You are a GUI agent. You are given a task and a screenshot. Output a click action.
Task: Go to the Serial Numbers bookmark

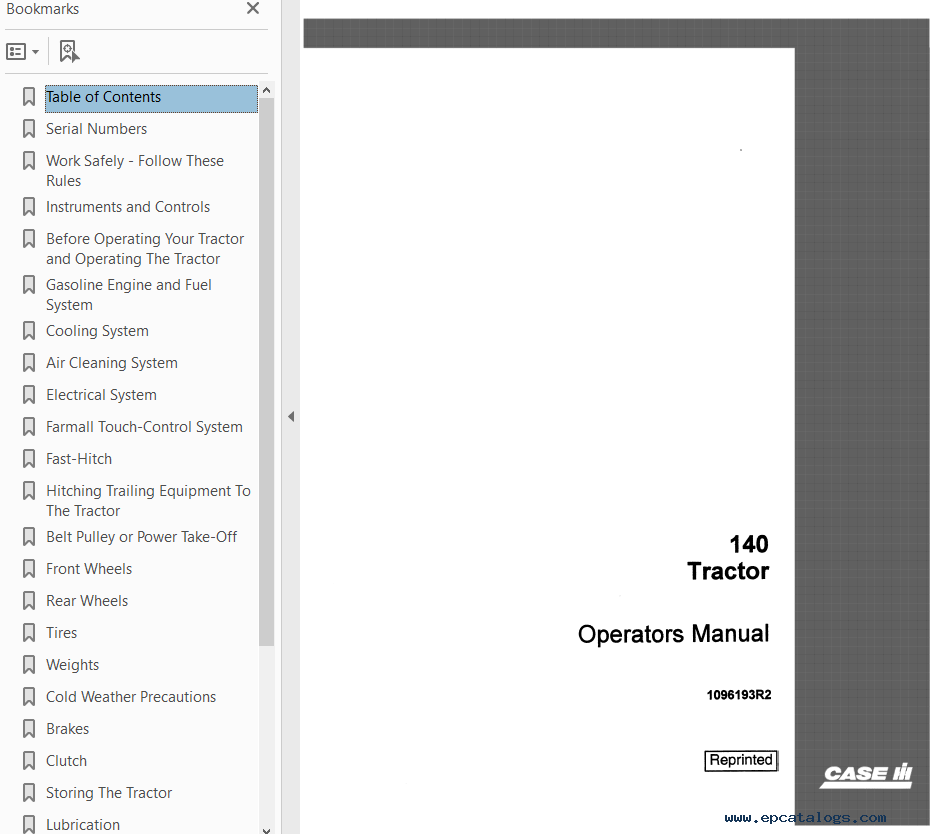(96, 129)
